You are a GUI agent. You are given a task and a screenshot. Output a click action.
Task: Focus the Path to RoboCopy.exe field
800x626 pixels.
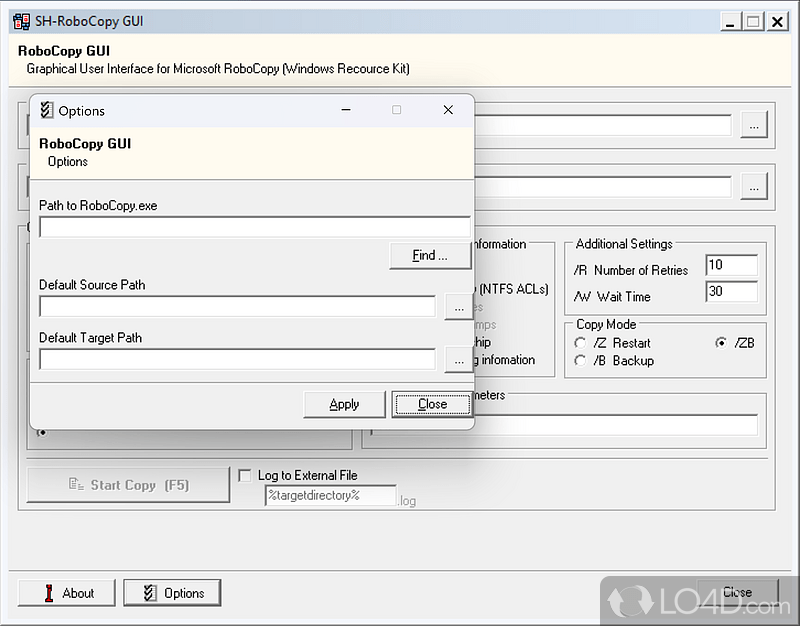tap(255, 227)
